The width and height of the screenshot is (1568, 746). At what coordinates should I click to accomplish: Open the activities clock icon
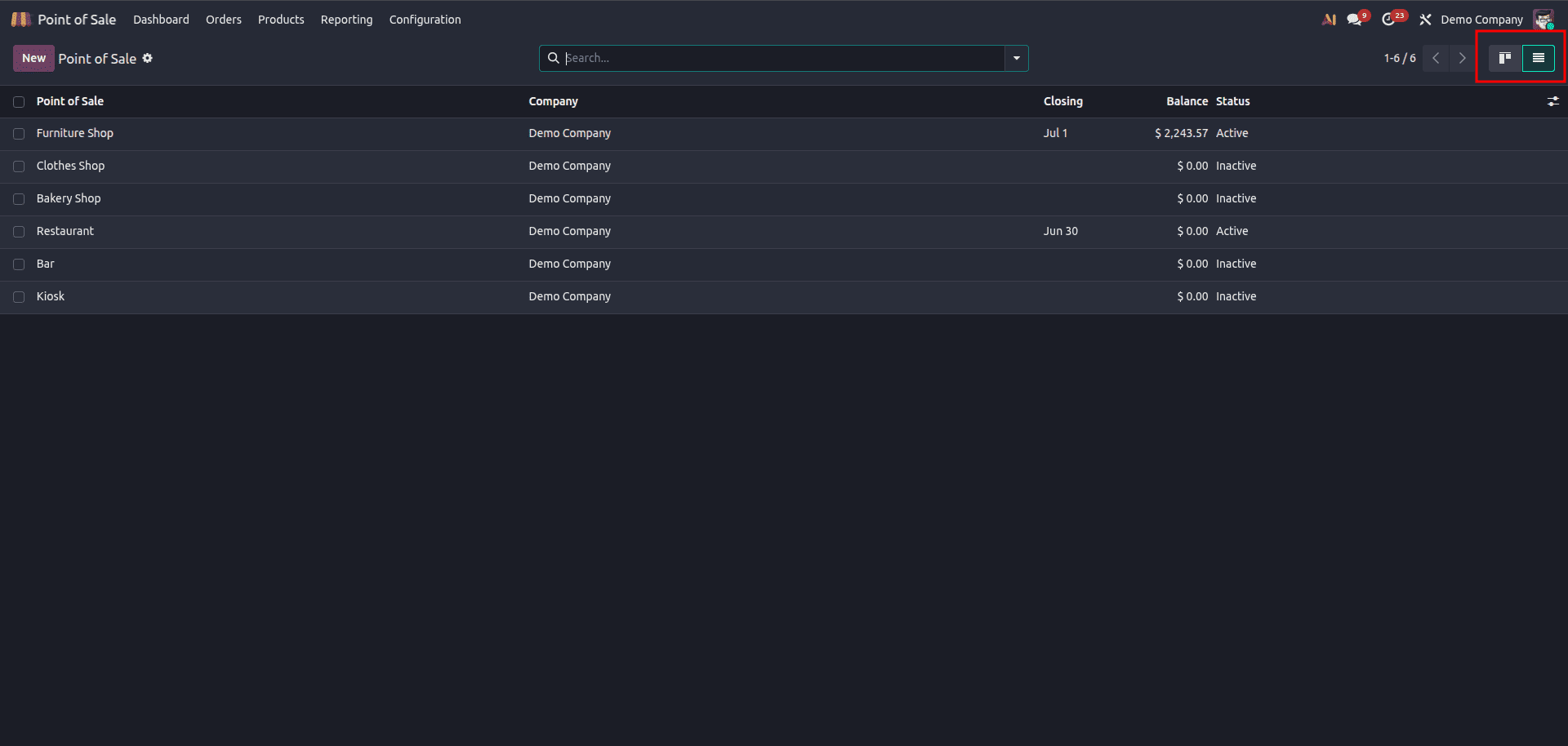pyautogui.click(x=1389, y=20)
